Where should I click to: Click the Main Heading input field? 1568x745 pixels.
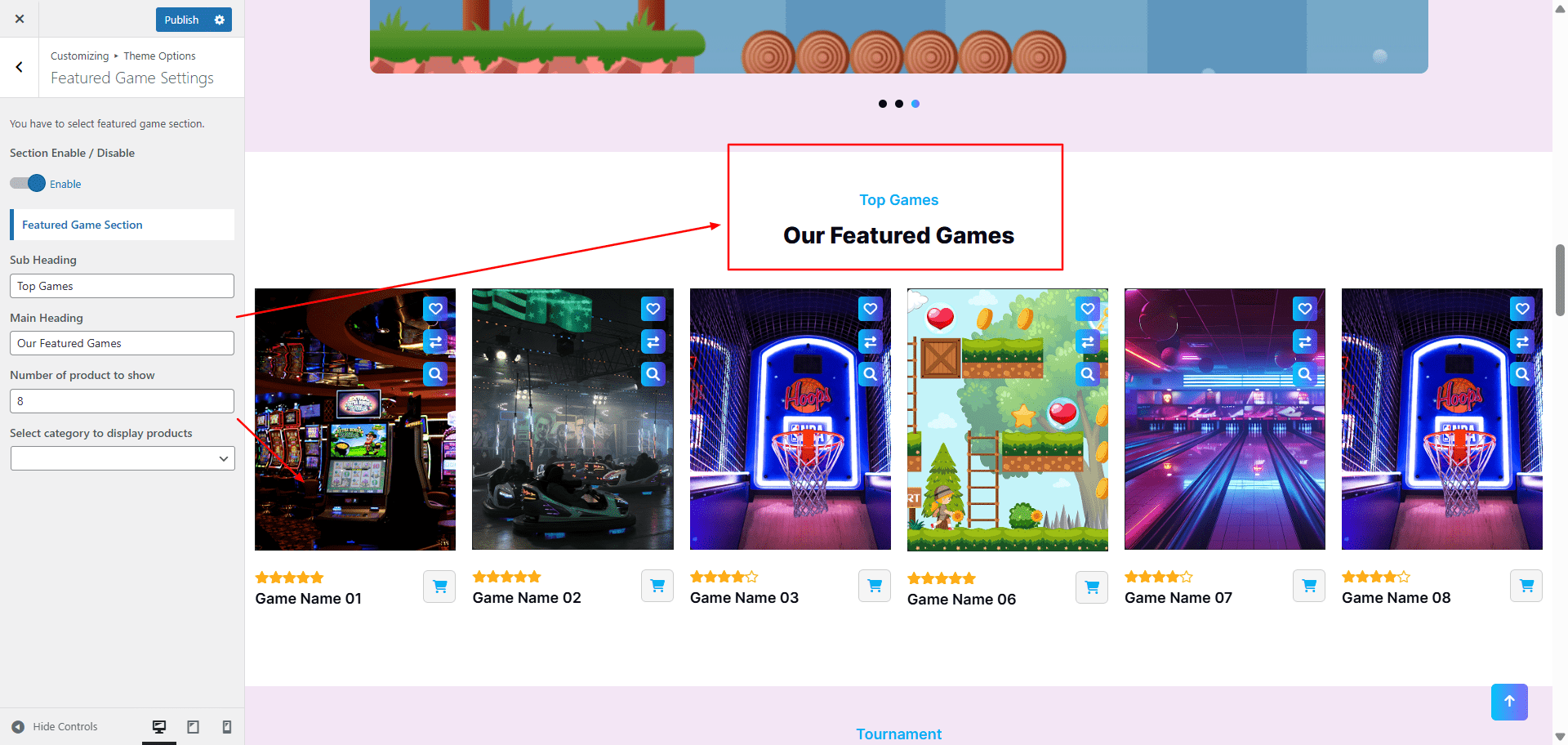pyautogui.click(x=122, y=343)
